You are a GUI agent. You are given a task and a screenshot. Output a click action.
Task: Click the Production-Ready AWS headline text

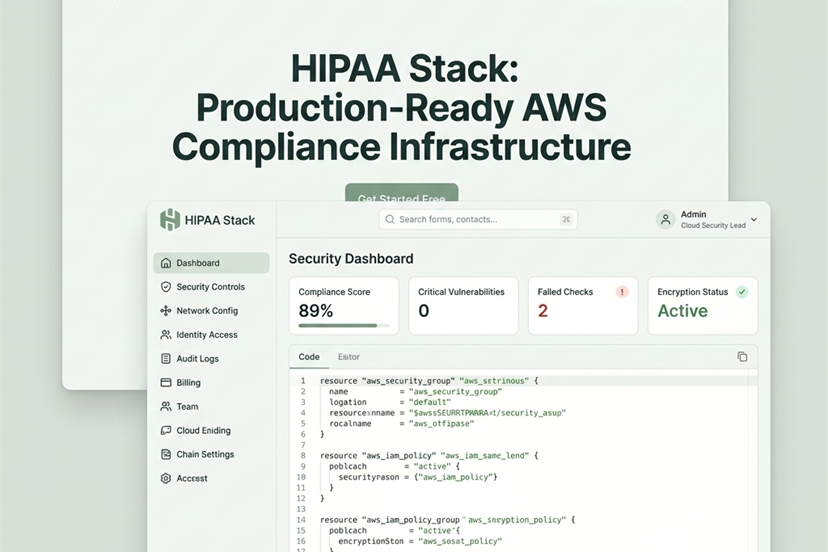401,107
